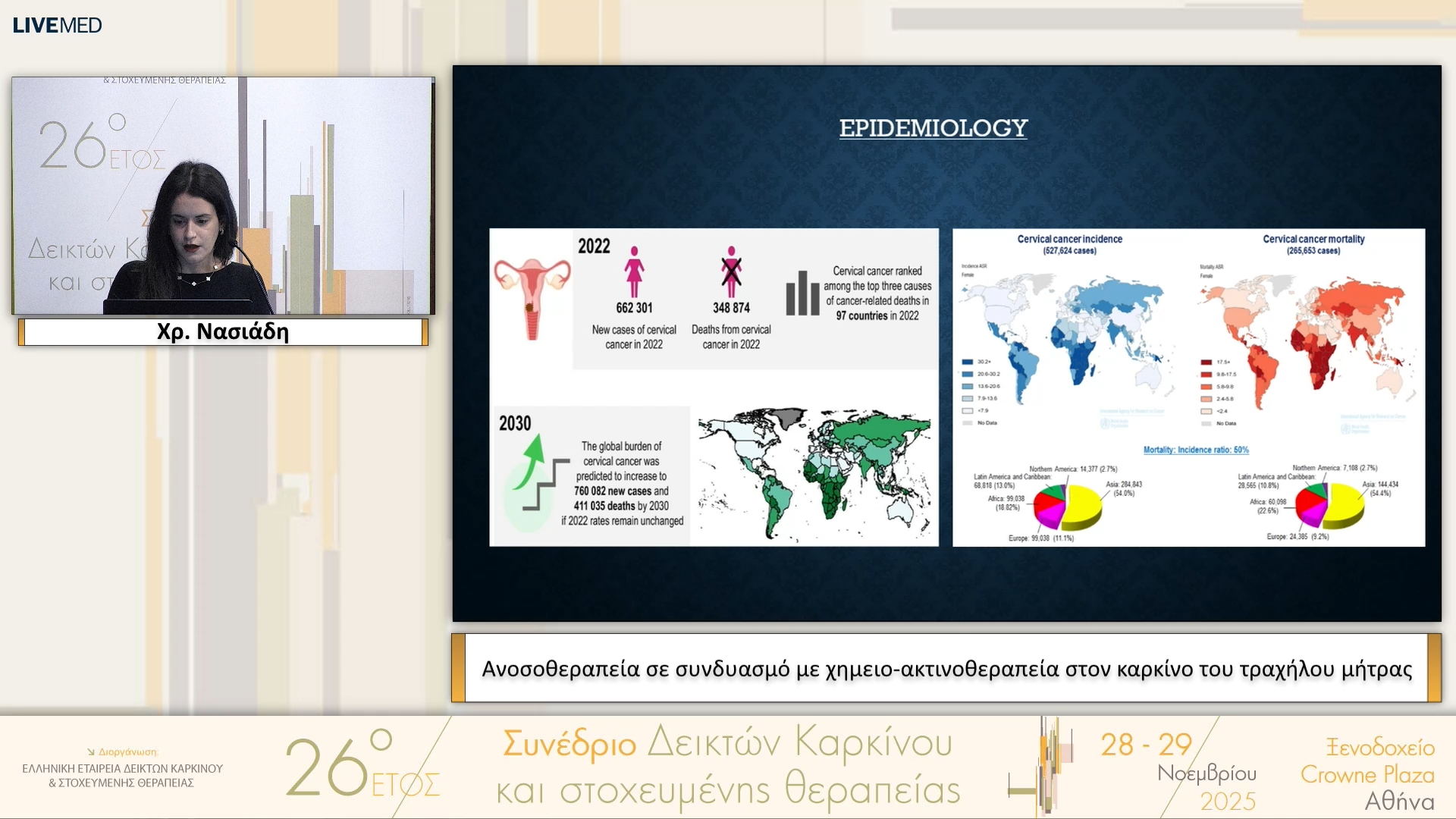The width and height of the screenshot is (1456, 819).
Task: Click the LIVEMED logo
Action: pos(57,25)
